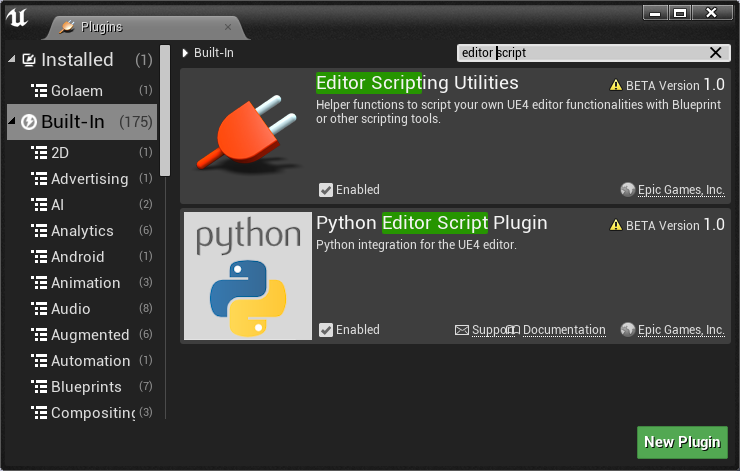This screenshot has height=471, width=740.
Task: Open the AI plugins category
Action: pos(82,204)
